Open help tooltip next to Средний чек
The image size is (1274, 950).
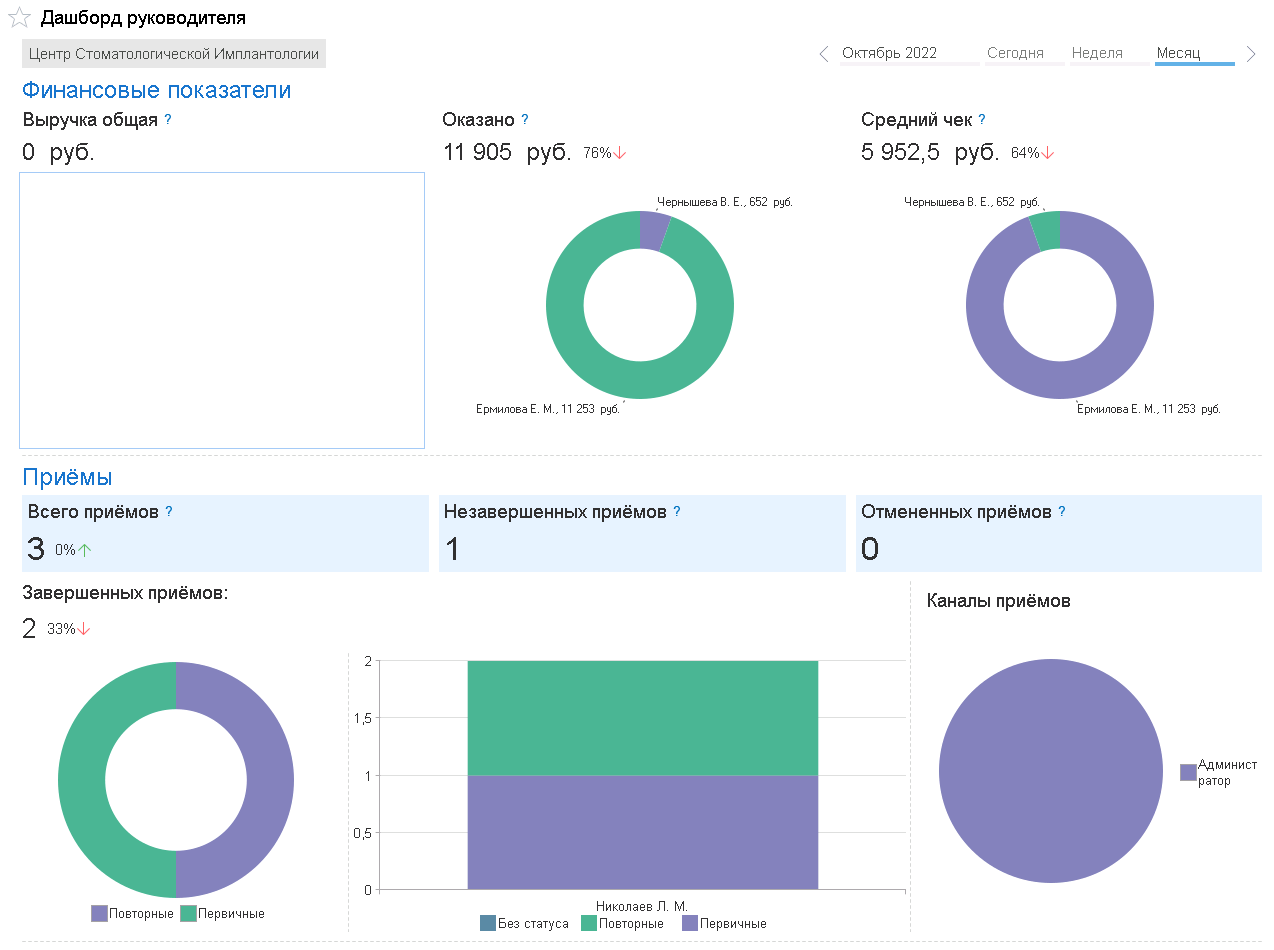tap(982, 119)
